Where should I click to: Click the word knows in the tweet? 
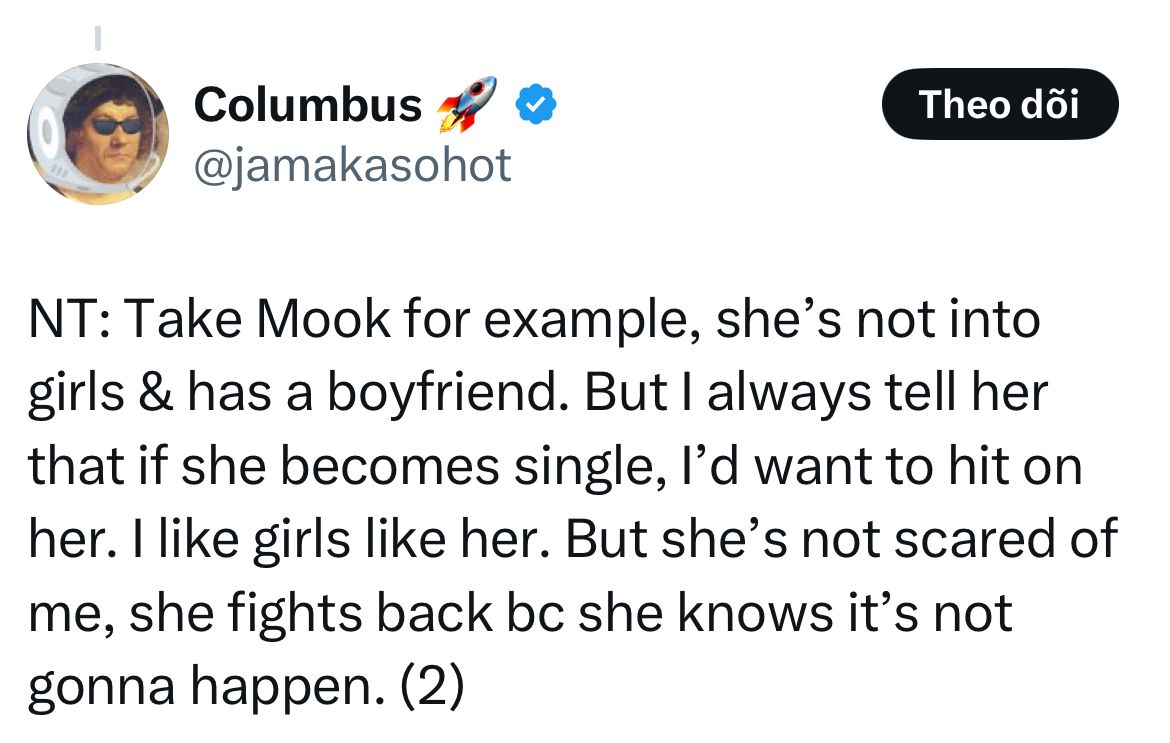pos(755,613)
